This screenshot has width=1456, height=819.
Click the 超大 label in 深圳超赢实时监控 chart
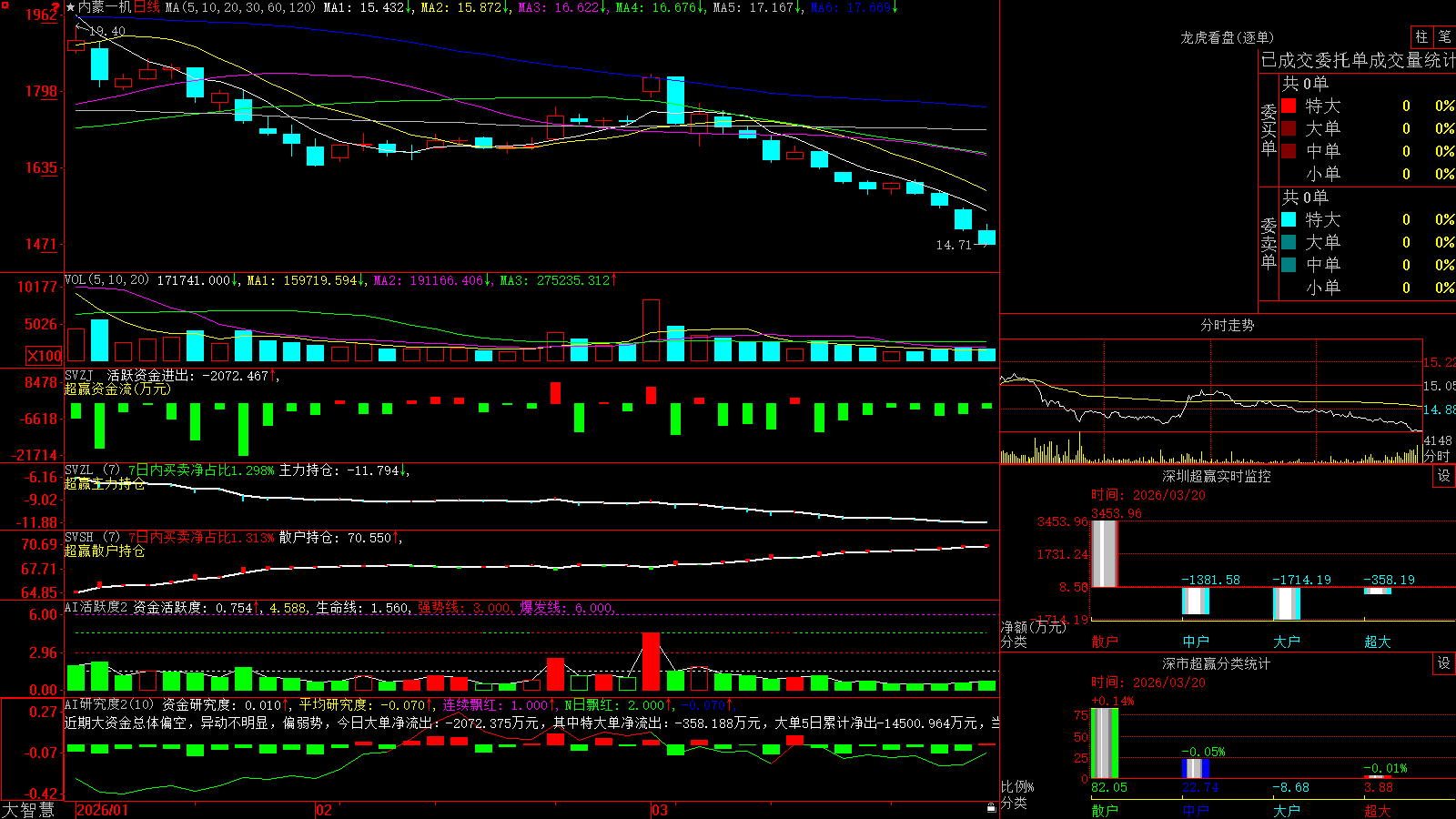tap(1378, 642)
